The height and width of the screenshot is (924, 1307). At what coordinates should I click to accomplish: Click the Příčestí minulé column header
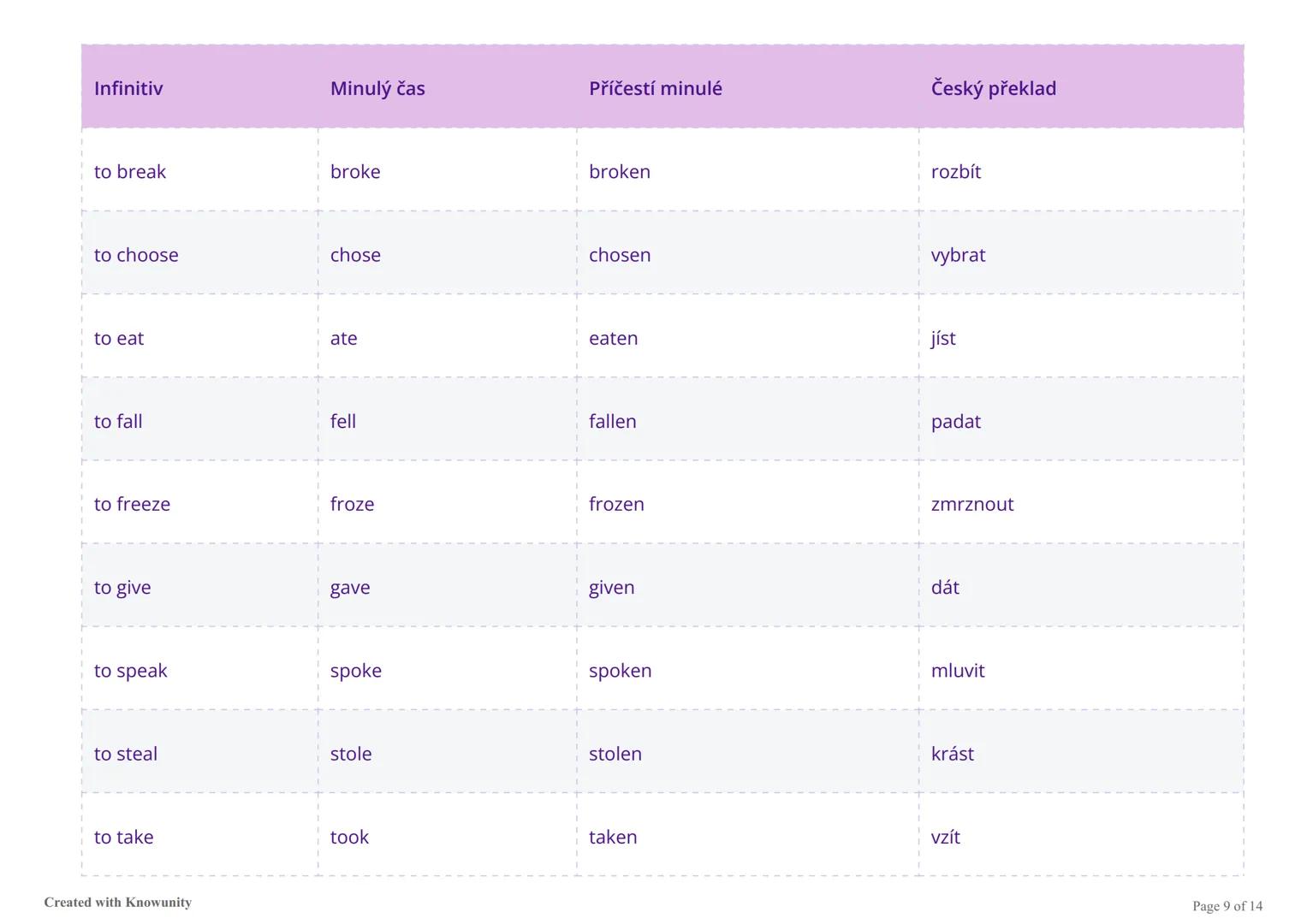click(655, 88)
